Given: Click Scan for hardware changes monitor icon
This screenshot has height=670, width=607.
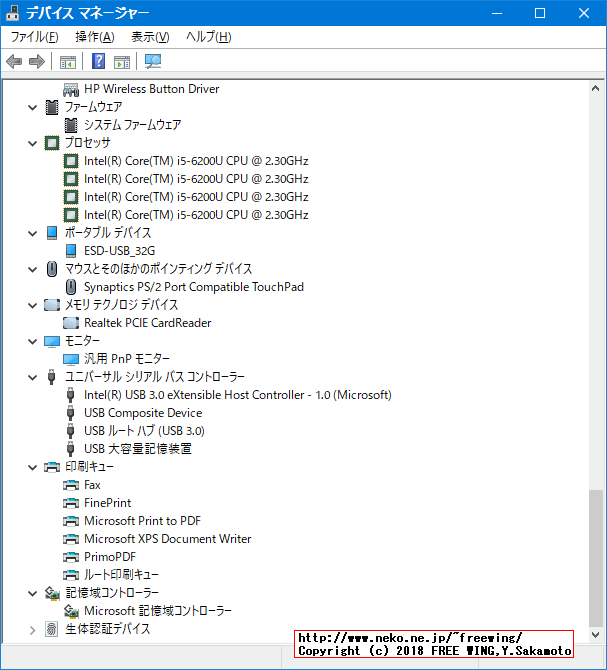Looking at the screenshot, I should [x=153, y=62].
